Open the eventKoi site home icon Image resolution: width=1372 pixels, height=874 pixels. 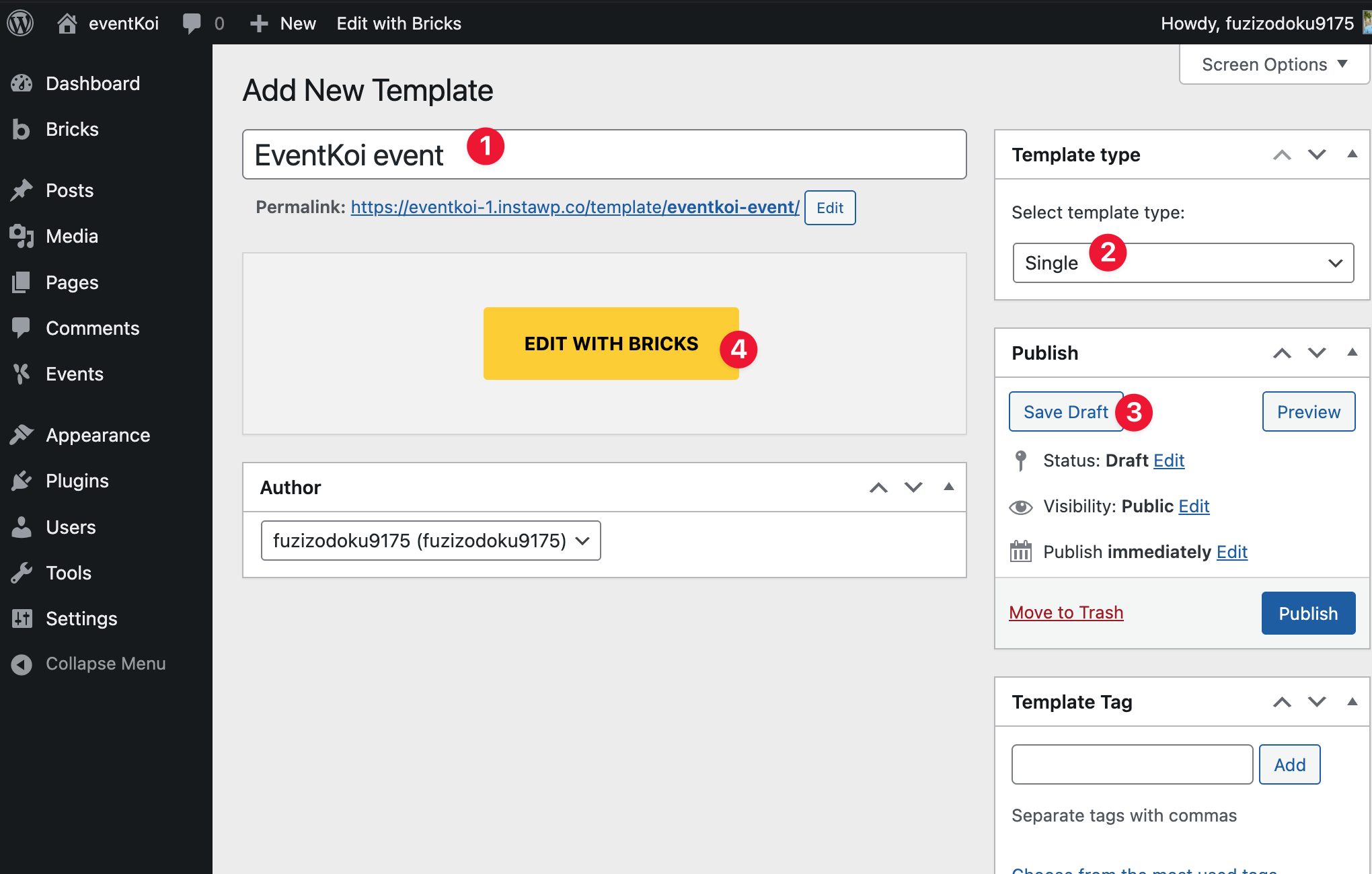67,24
